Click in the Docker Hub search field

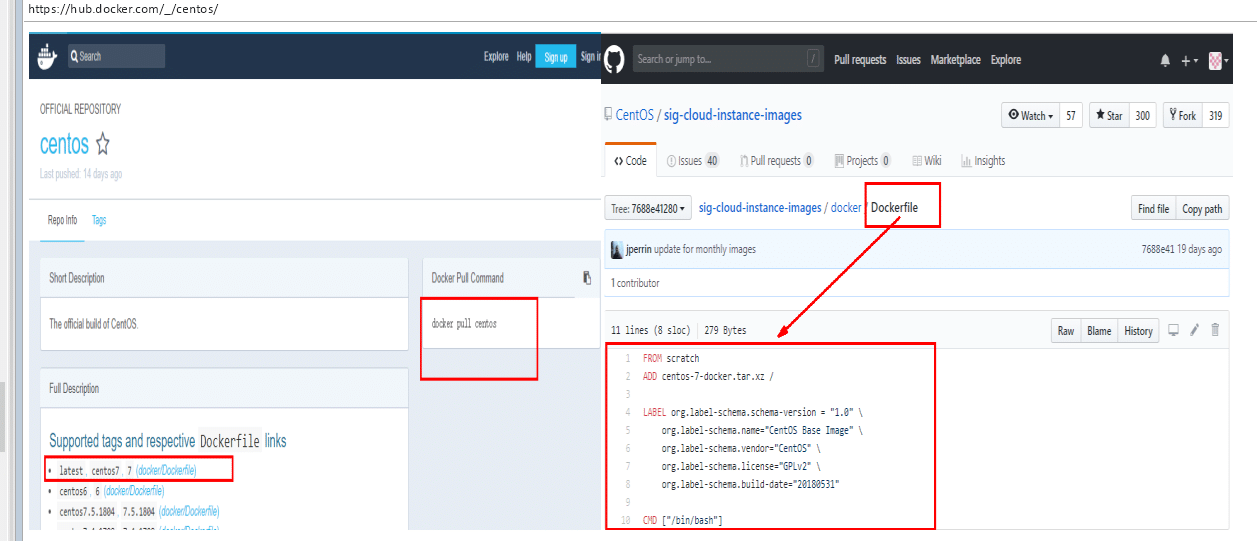pos(116,57)
